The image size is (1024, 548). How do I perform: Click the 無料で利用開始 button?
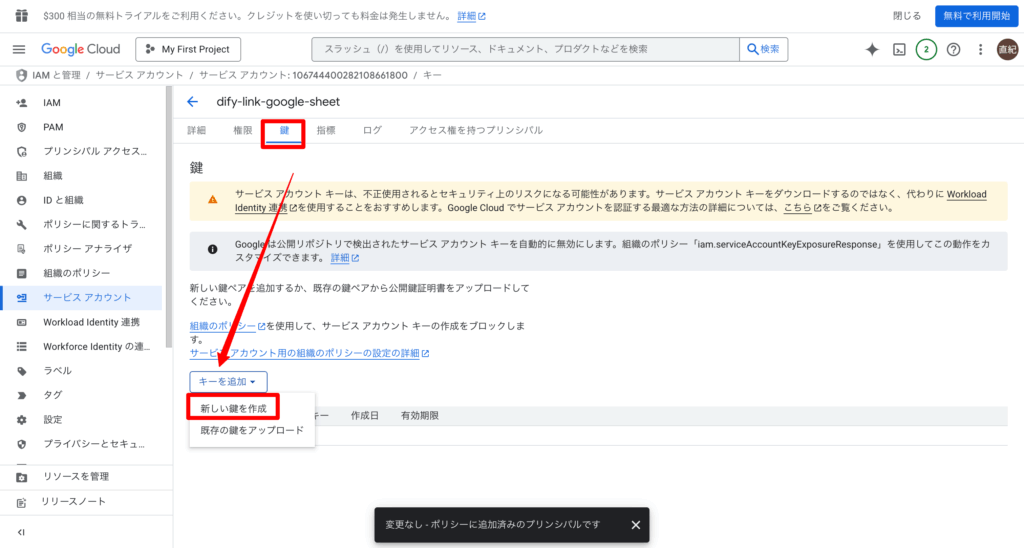pyautogui.click(x=976, y=16)
